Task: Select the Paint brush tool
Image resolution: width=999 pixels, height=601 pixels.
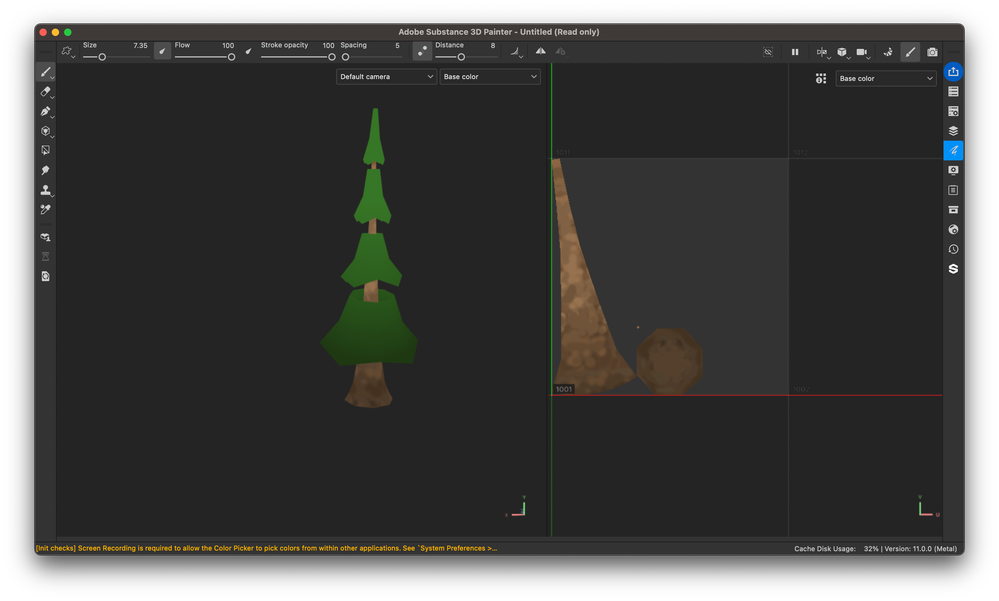Action: tap(45, 72)
